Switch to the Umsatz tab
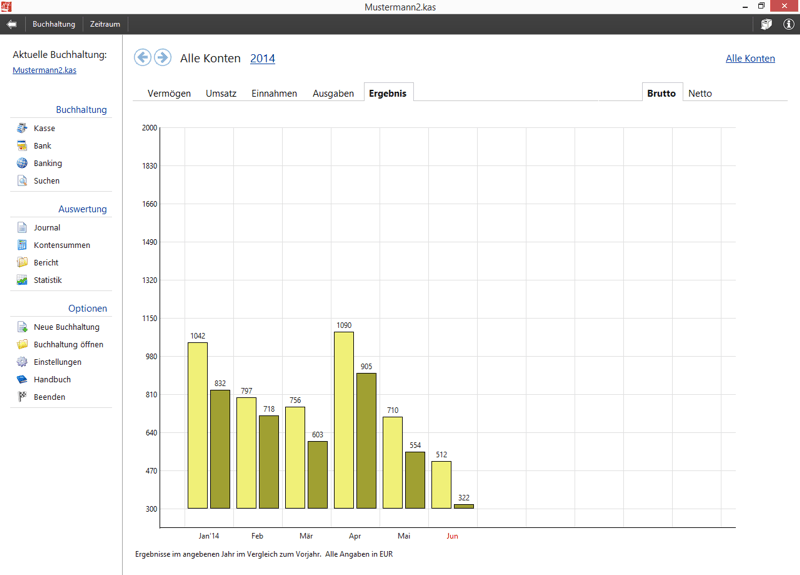800x575 pixels. [221, 93]
